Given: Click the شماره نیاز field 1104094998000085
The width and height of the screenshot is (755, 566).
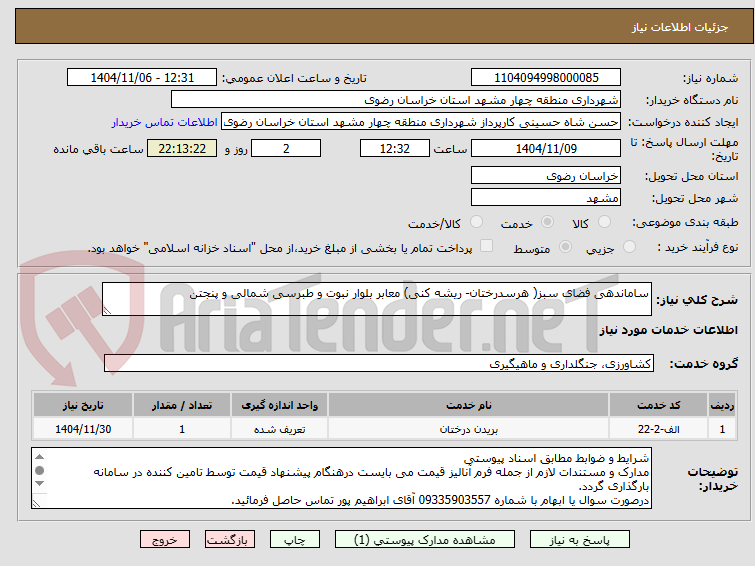Looking at the screenshot, I should tap(546, 78).
